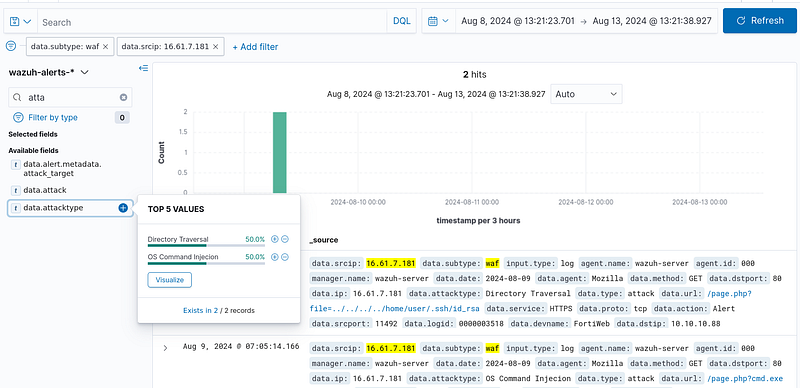
Task: Add data.attacktype field as column
Action: tap(123, 208)
